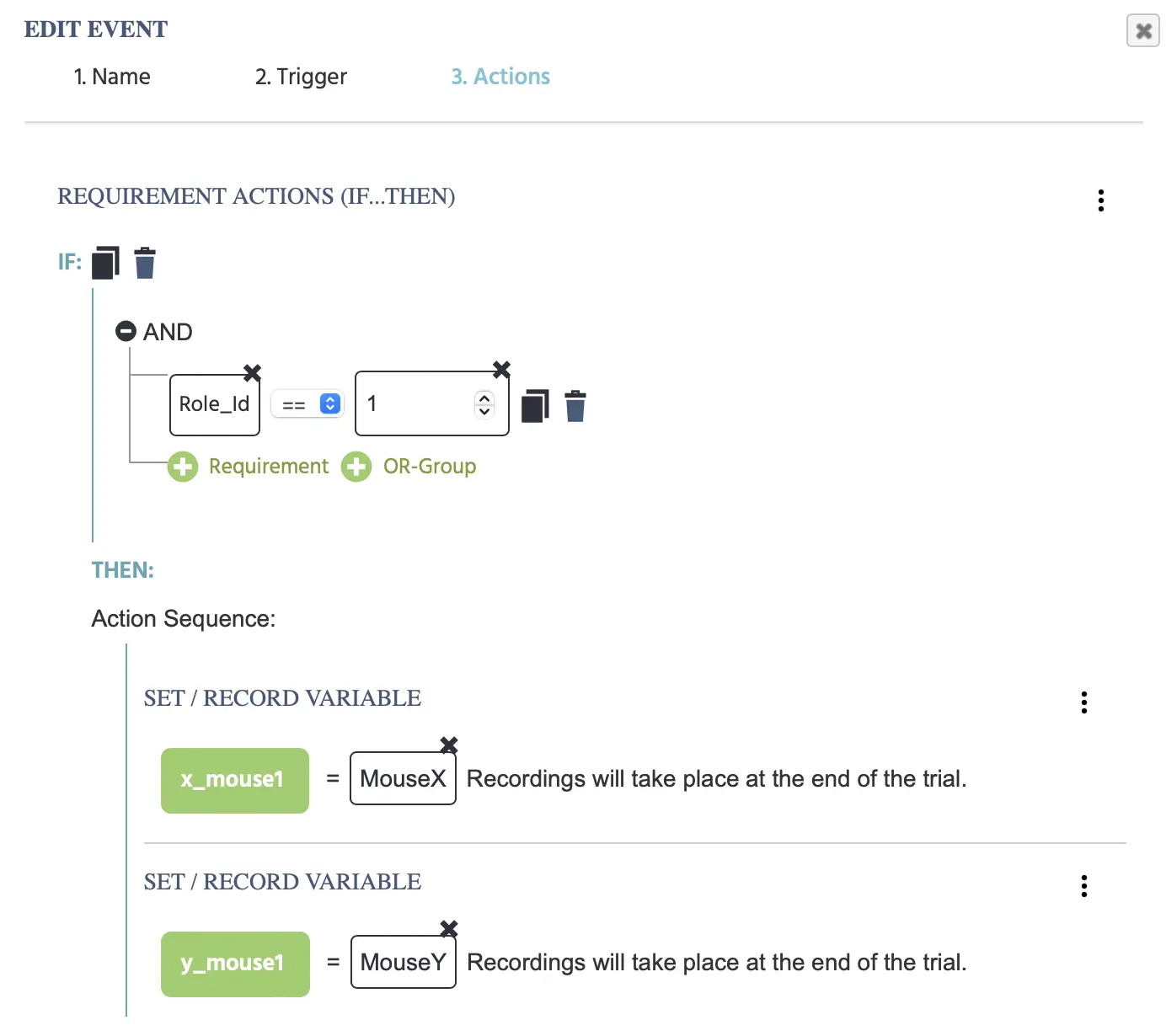Add a new Requirement

click(x=248, y=466)
